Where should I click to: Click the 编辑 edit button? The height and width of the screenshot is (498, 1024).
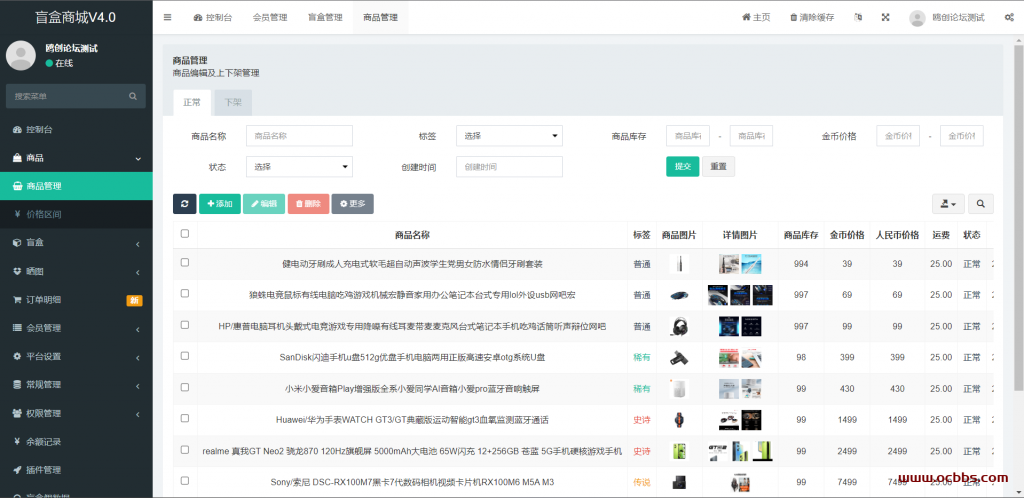tap(264, 204)
